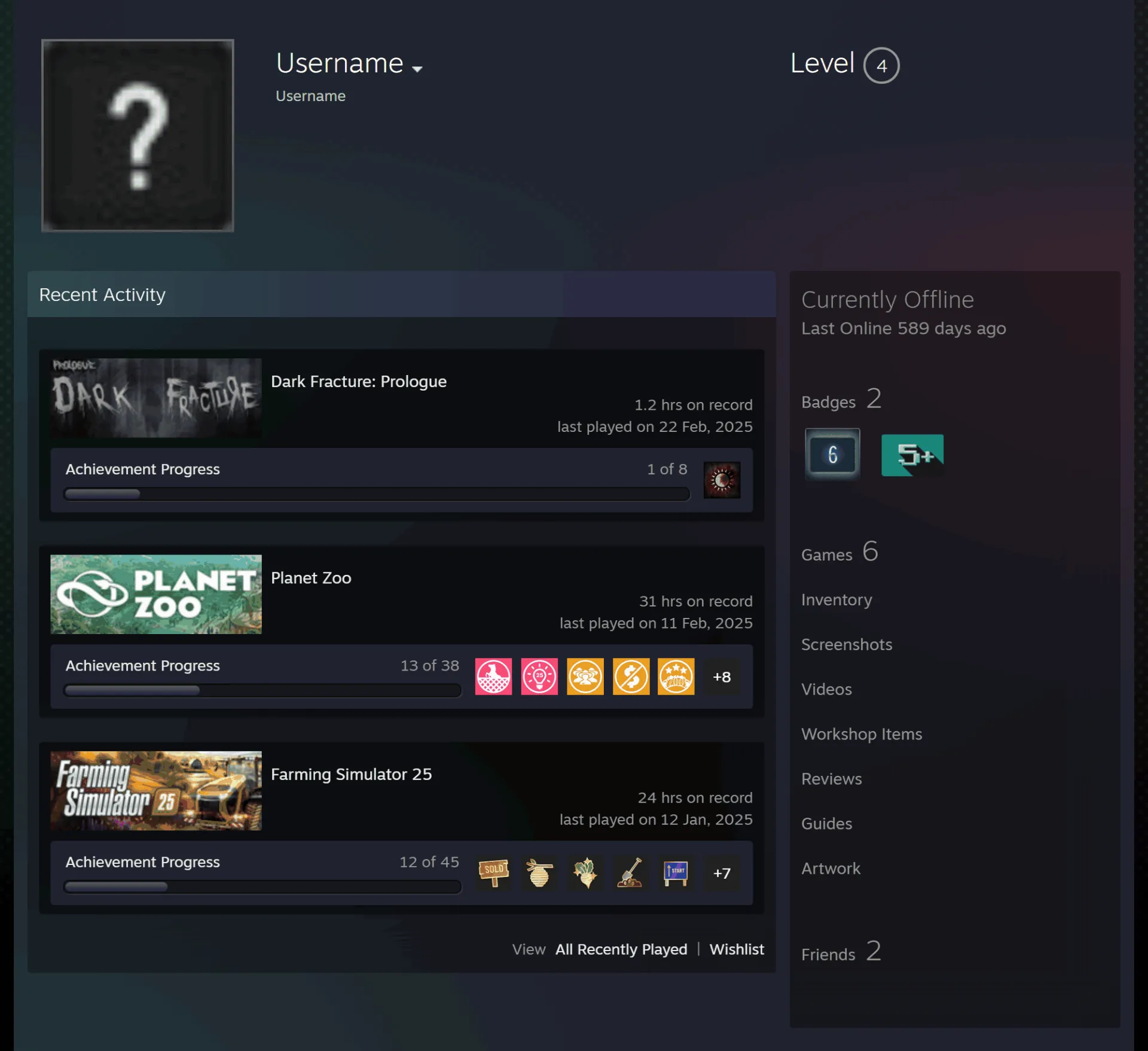Click the pink bird Planet Zoo achievement
The image size is (1148, 1051).
tap(493, 677)
